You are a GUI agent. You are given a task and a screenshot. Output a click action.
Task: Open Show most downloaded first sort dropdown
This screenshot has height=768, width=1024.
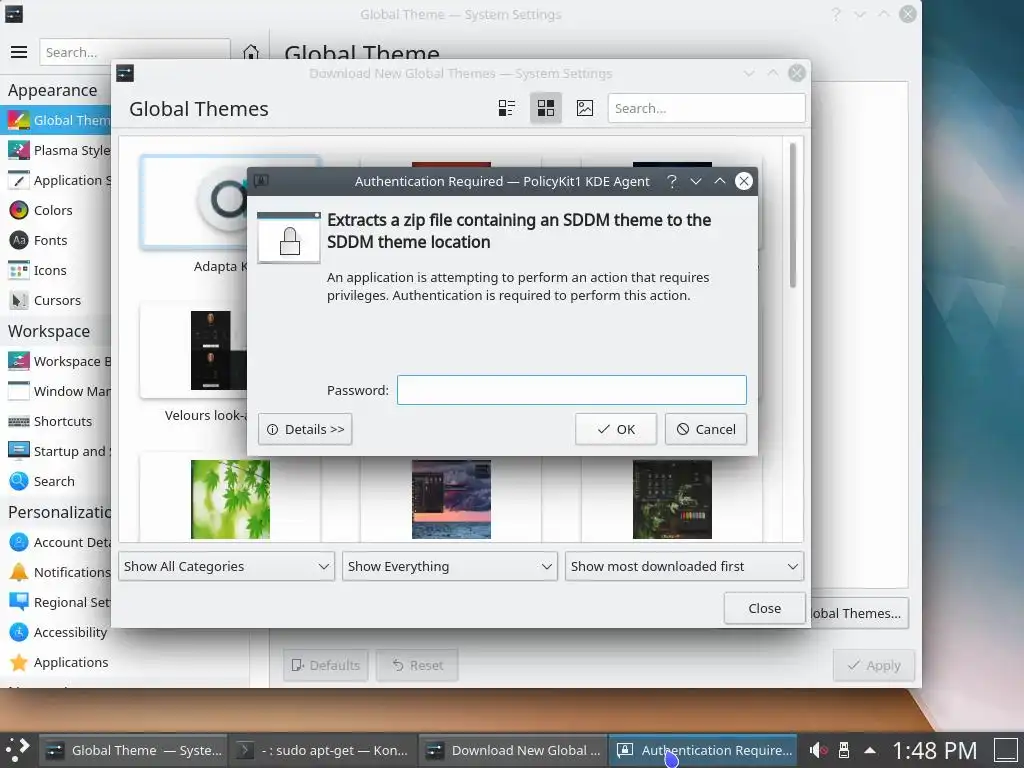pos(684,566)
